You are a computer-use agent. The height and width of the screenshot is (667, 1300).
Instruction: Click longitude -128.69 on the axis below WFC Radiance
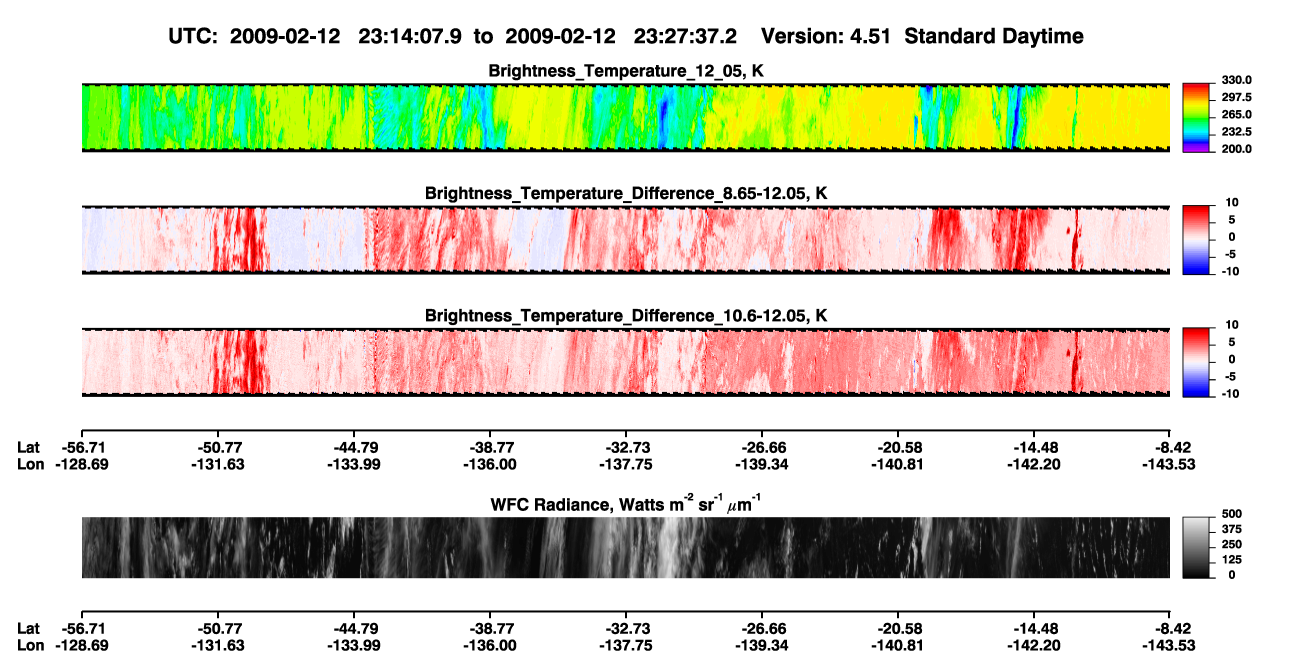[82, 645]
